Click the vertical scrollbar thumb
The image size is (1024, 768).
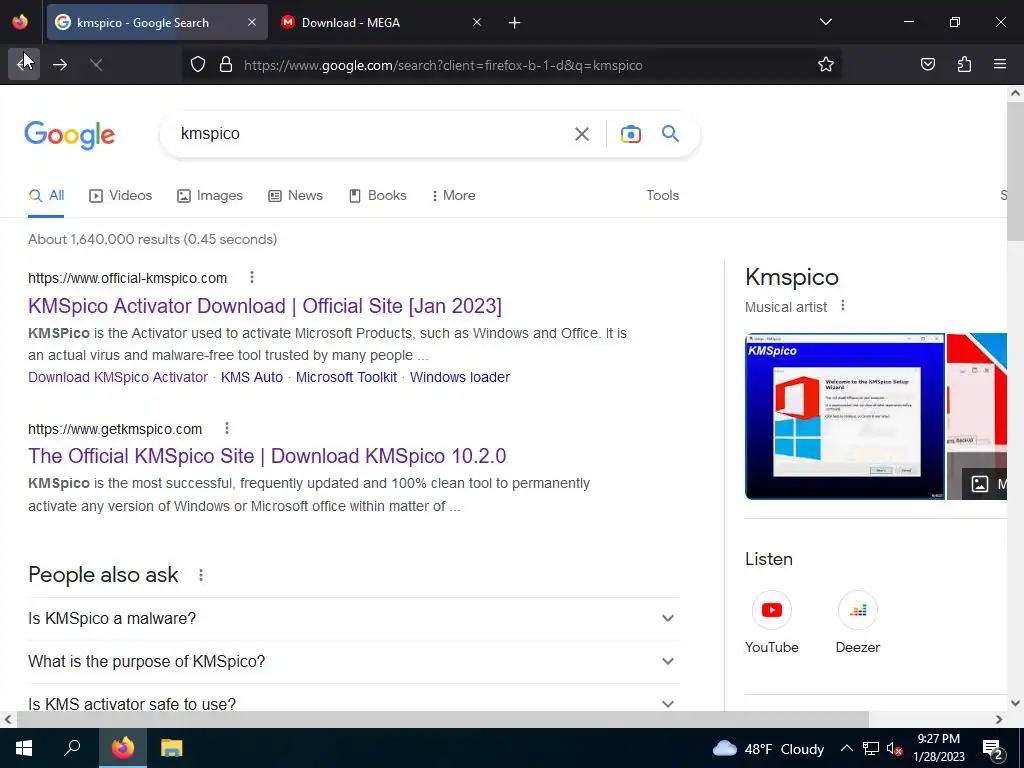tap(1015, 171)
